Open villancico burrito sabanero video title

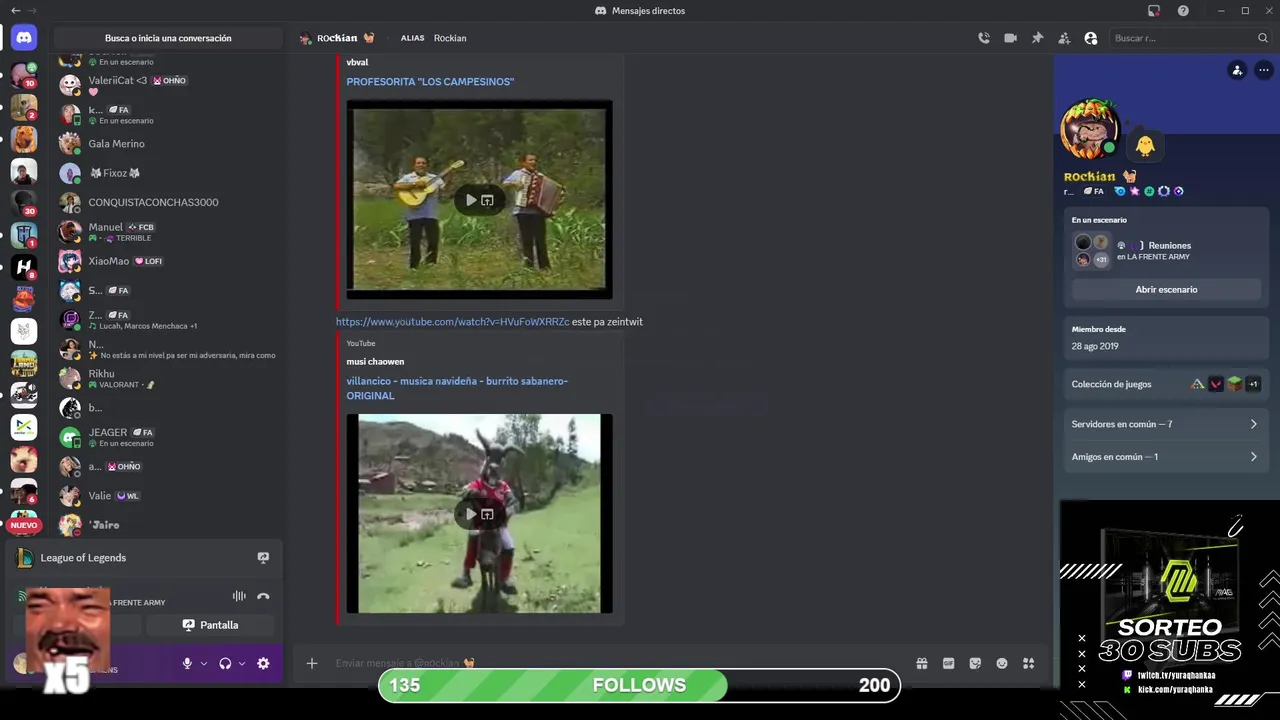tap(457, 388)
